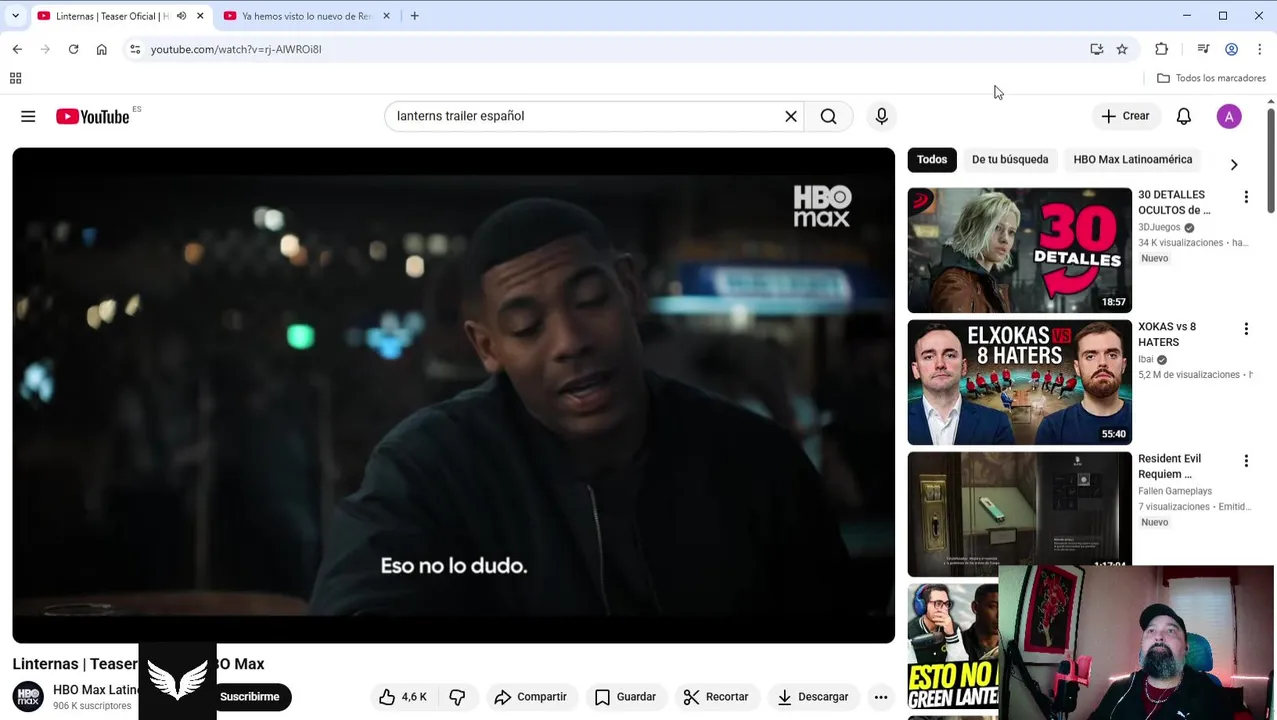
Task: Mute the Linternas tab audio icon
Action: pos(181,16)
